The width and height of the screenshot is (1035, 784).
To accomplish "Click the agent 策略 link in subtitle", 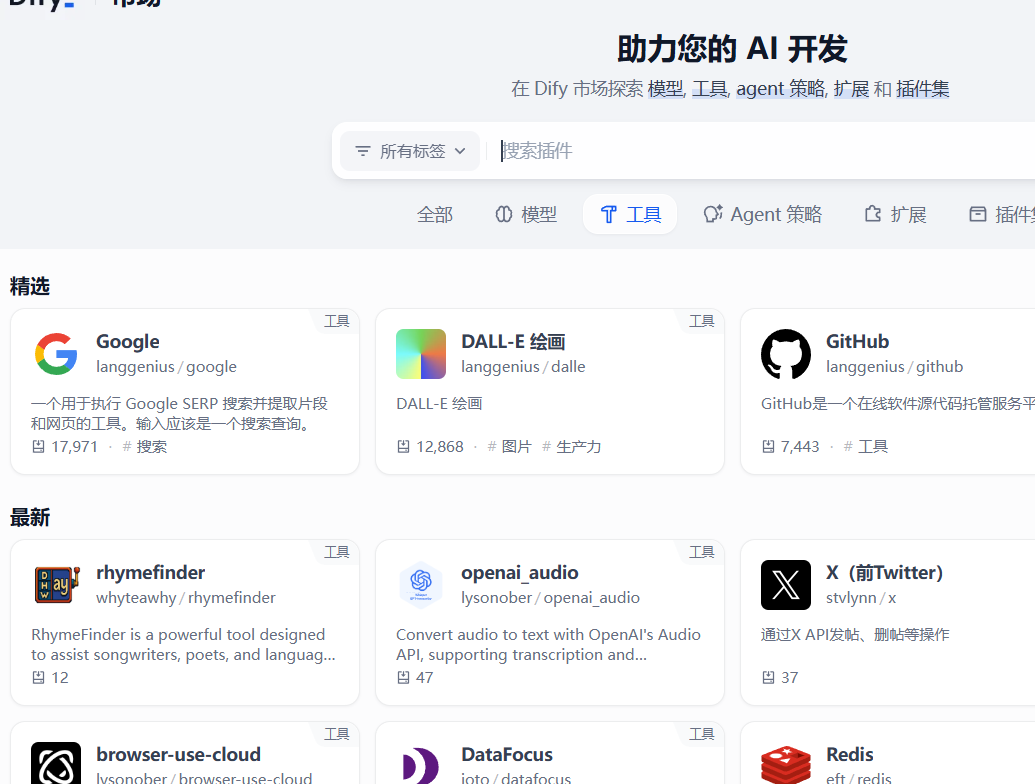I will point(781,88).
